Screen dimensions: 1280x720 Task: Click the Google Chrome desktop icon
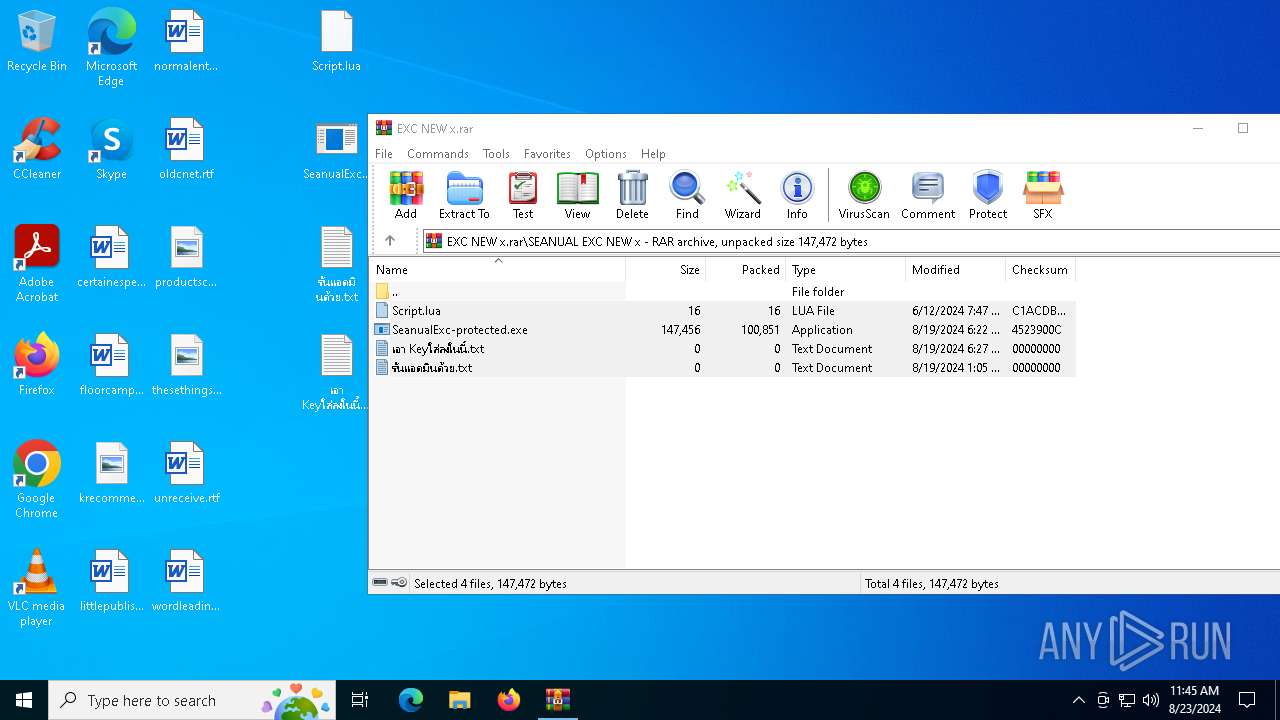tap(37, 480)
